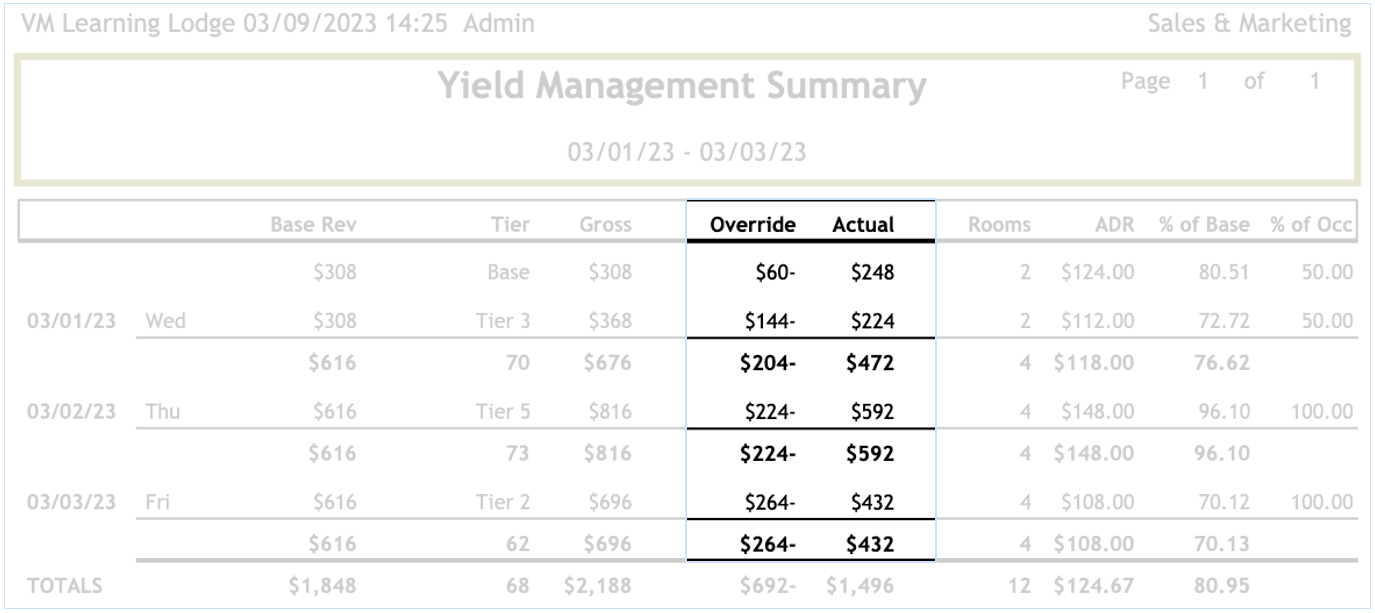Image resolution: width=1375 pixels, height=613 pixels.
Task: Select the Fri weekday label
Action: click(158, 501)
